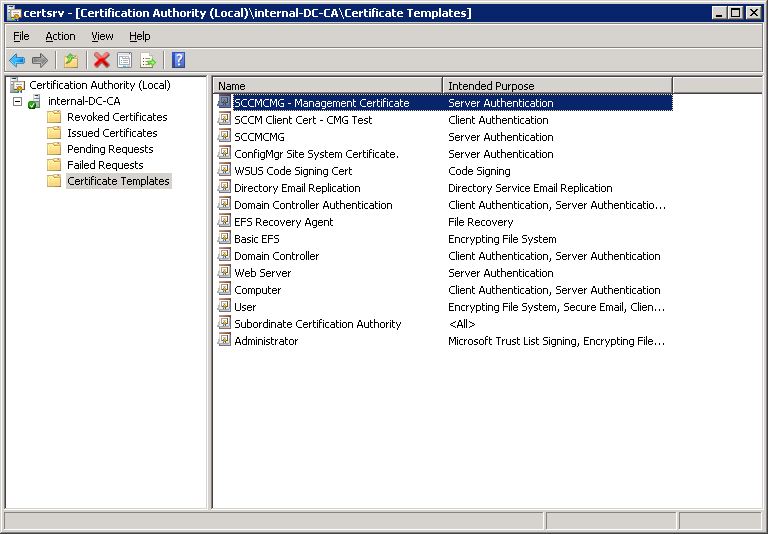
Task: Click the Failed Requests folder icon
Action: tap(54, 165)
